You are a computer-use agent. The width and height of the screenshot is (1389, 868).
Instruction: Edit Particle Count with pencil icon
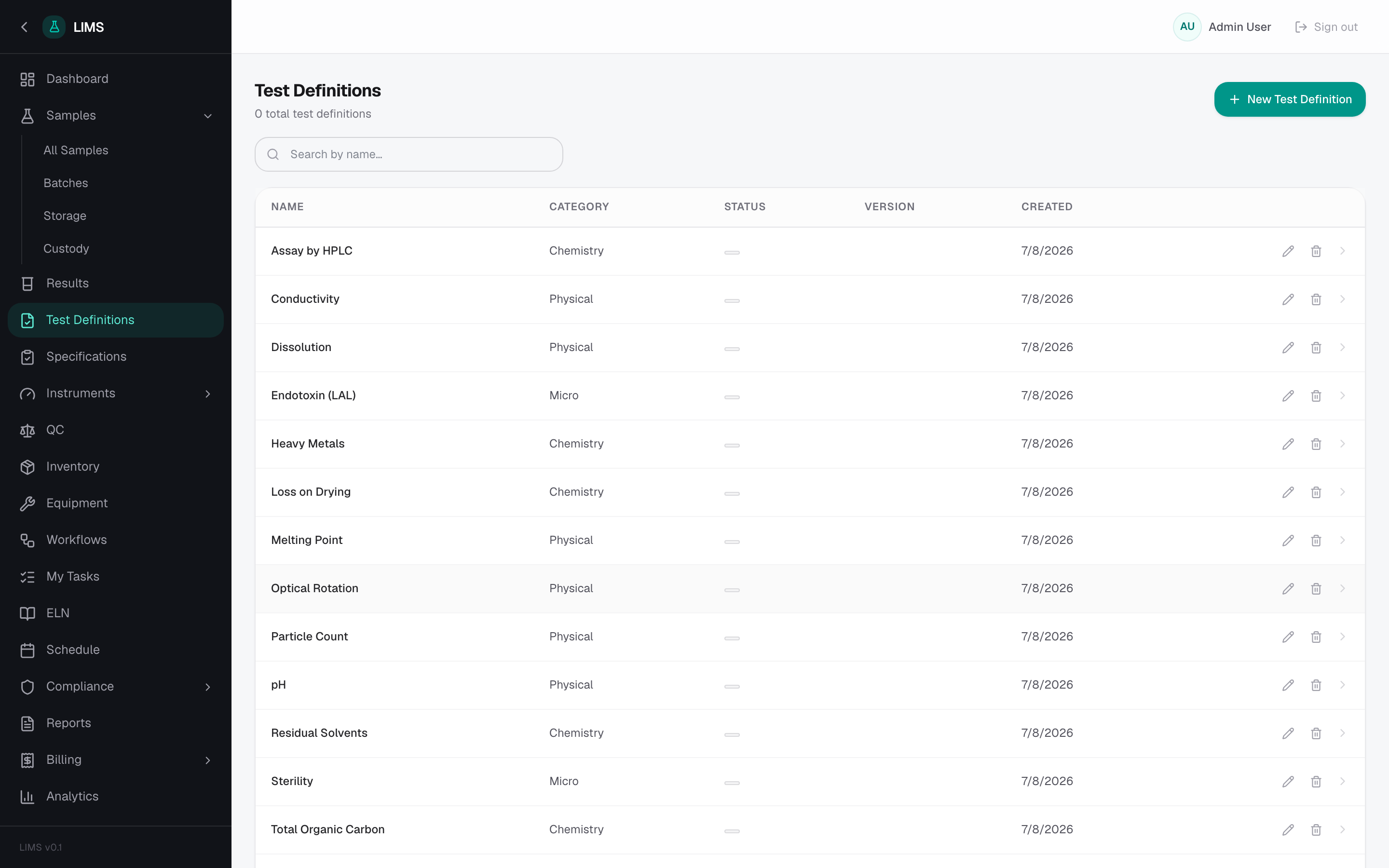pos(1288,637)
